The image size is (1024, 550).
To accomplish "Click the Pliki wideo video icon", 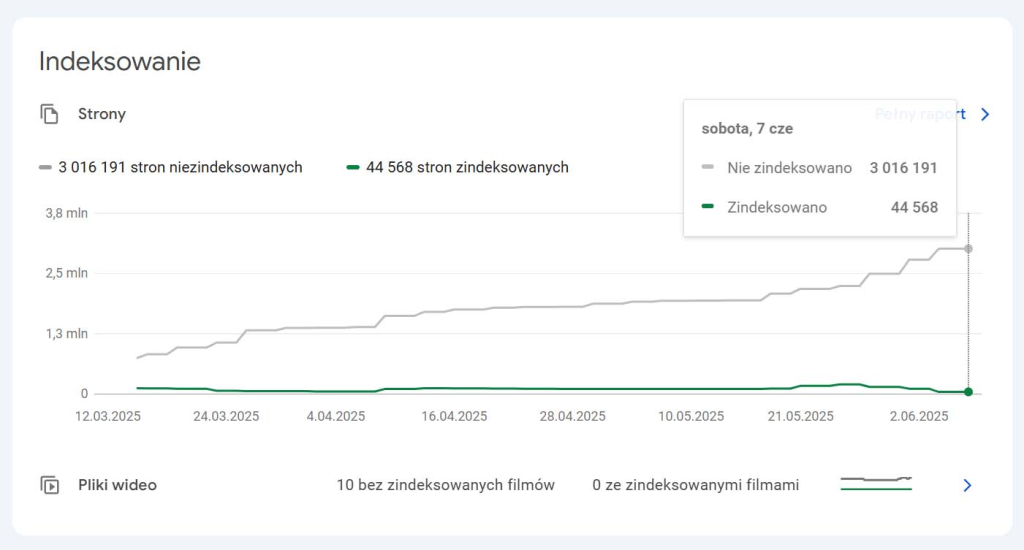I will (x=50, y=485).
